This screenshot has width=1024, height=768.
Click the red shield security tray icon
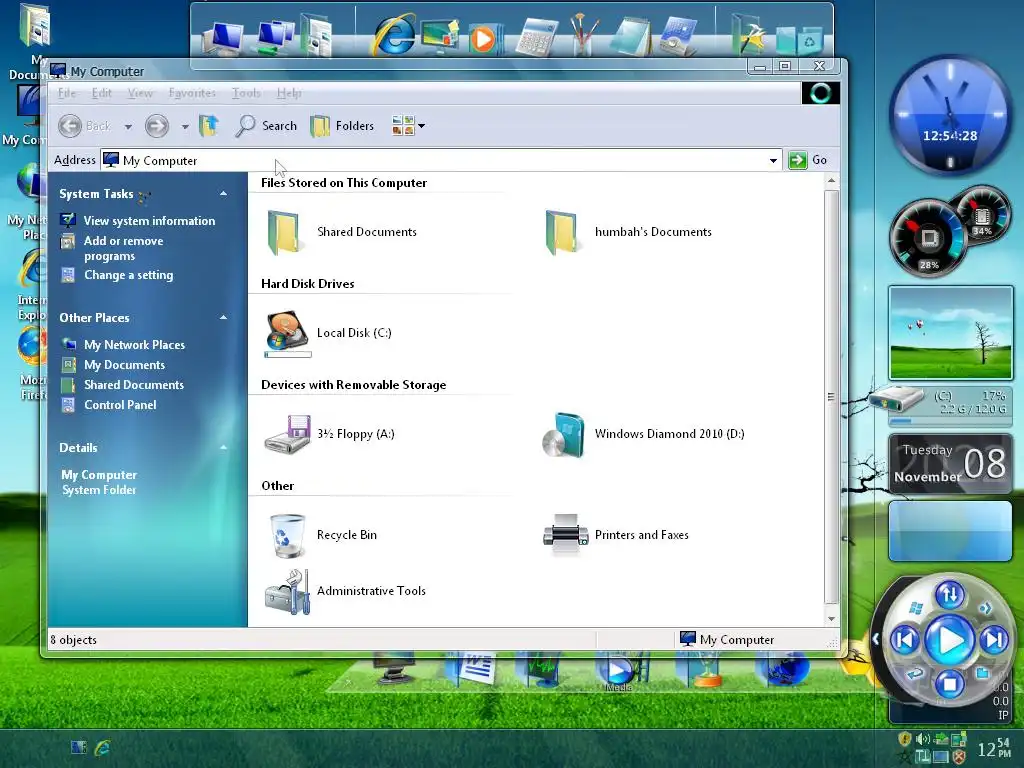959,756
